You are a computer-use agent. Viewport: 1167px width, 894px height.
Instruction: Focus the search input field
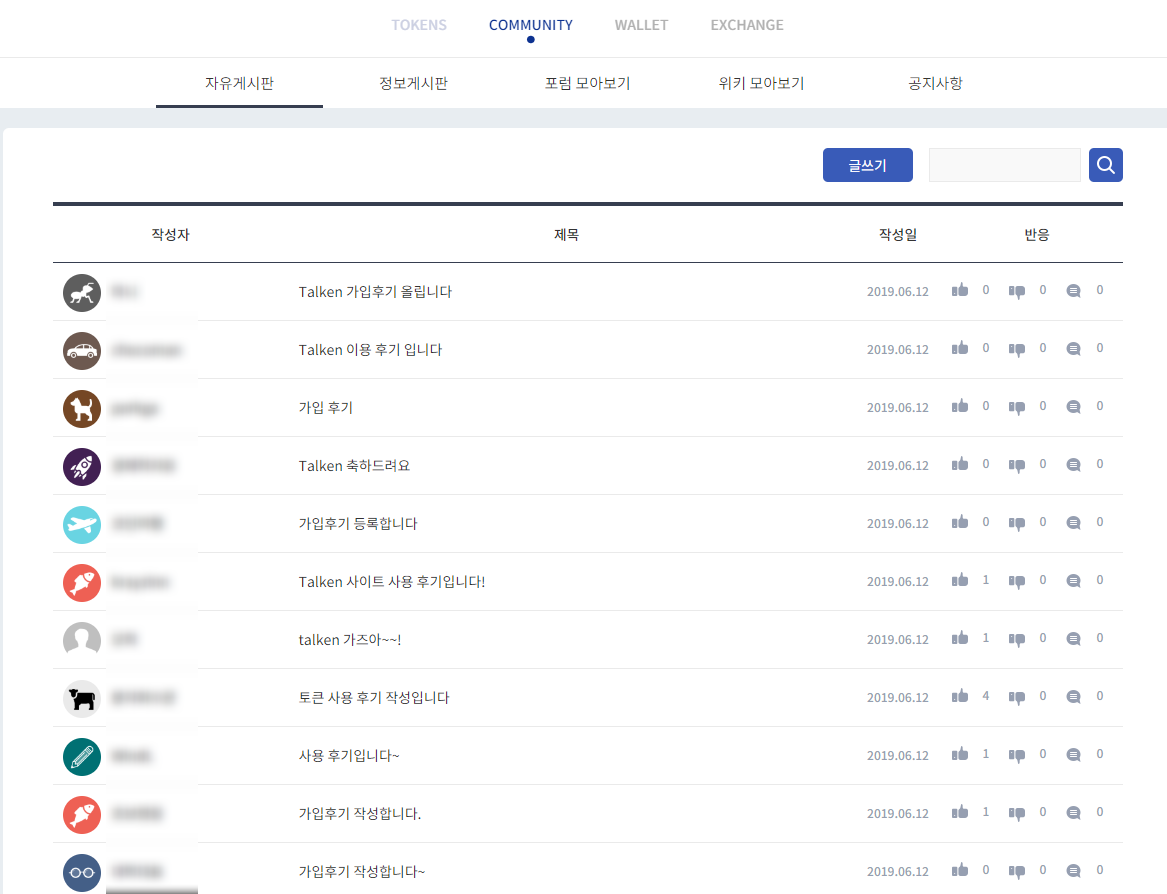[1004, 165]
